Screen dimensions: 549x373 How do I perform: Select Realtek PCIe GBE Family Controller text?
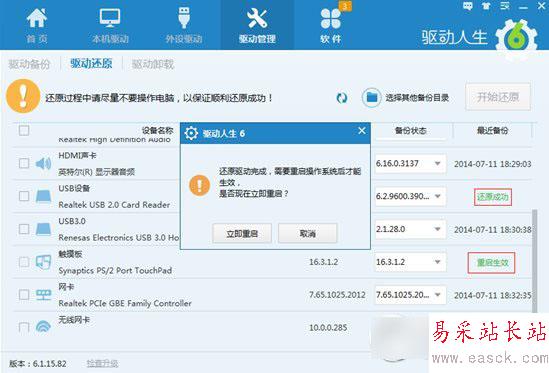click(x=125, y=303)
